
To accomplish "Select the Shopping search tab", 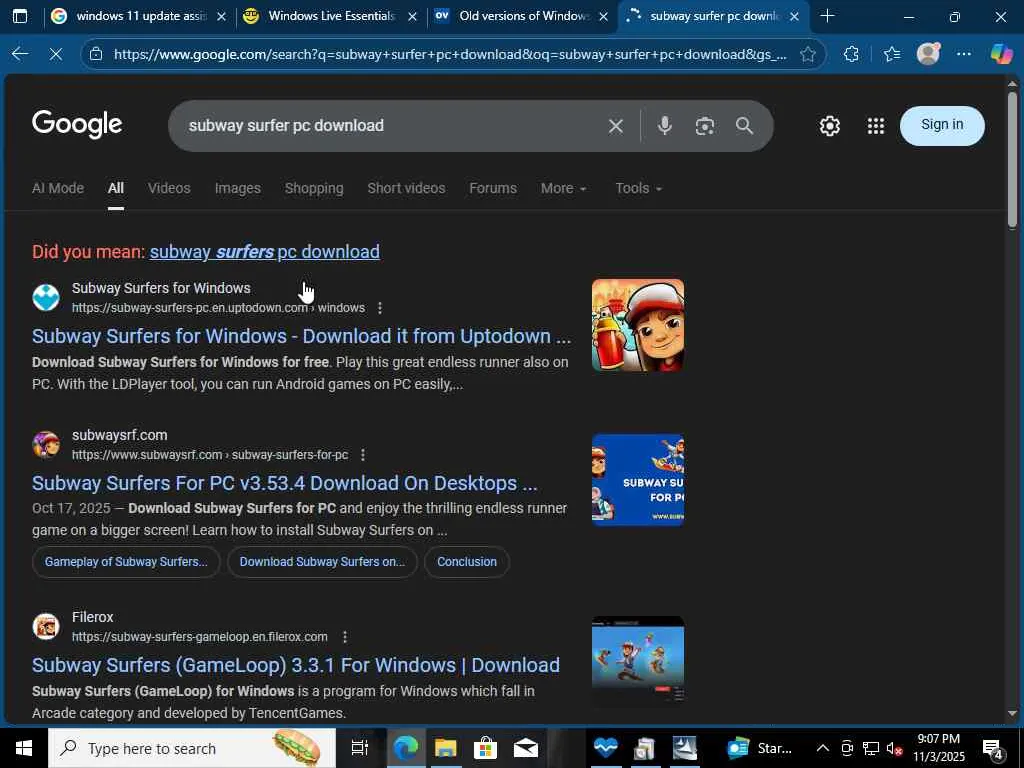I will tap(314, 188).
